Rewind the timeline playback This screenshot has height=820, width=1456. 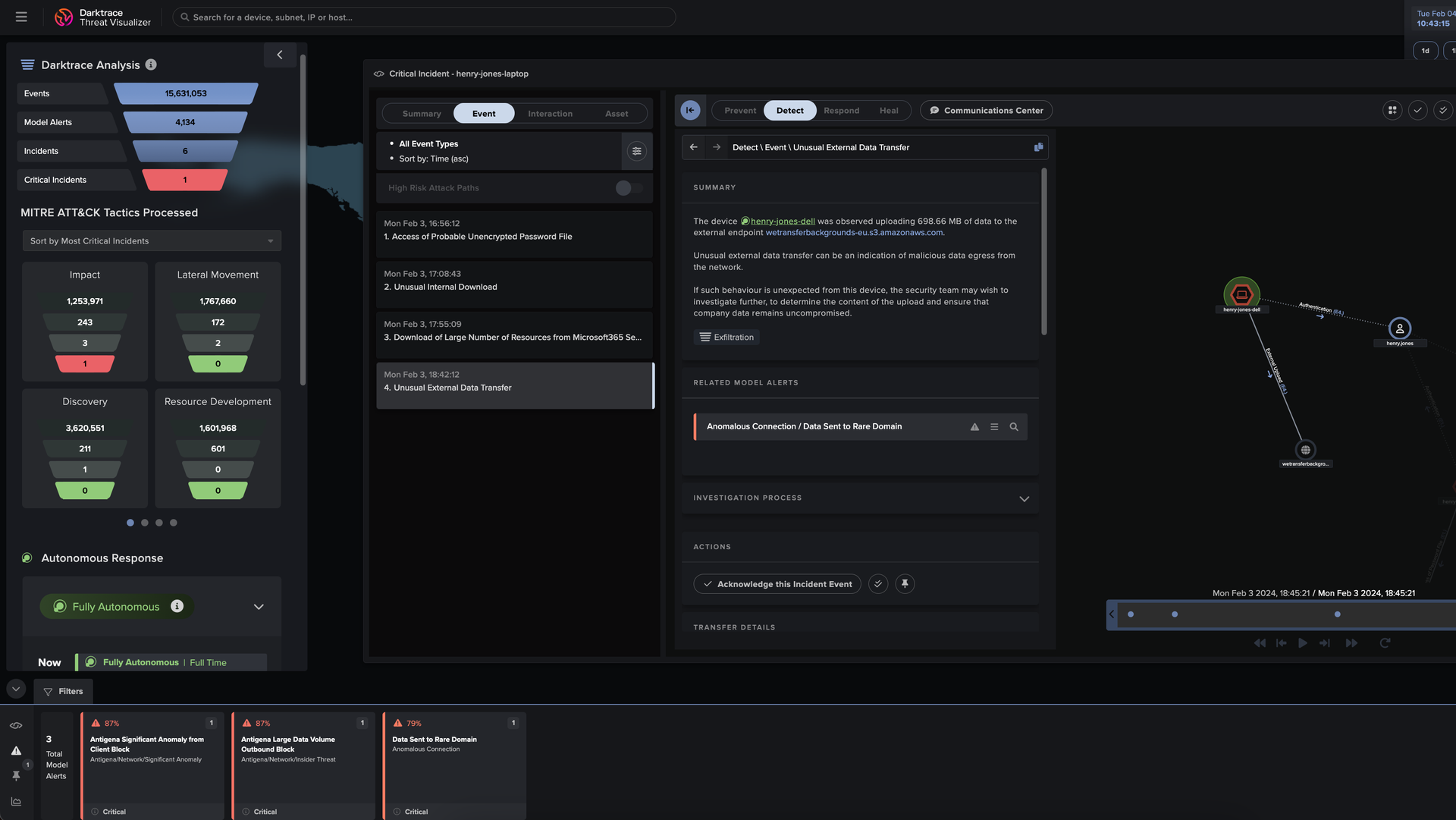click(x=1260, y=643)
